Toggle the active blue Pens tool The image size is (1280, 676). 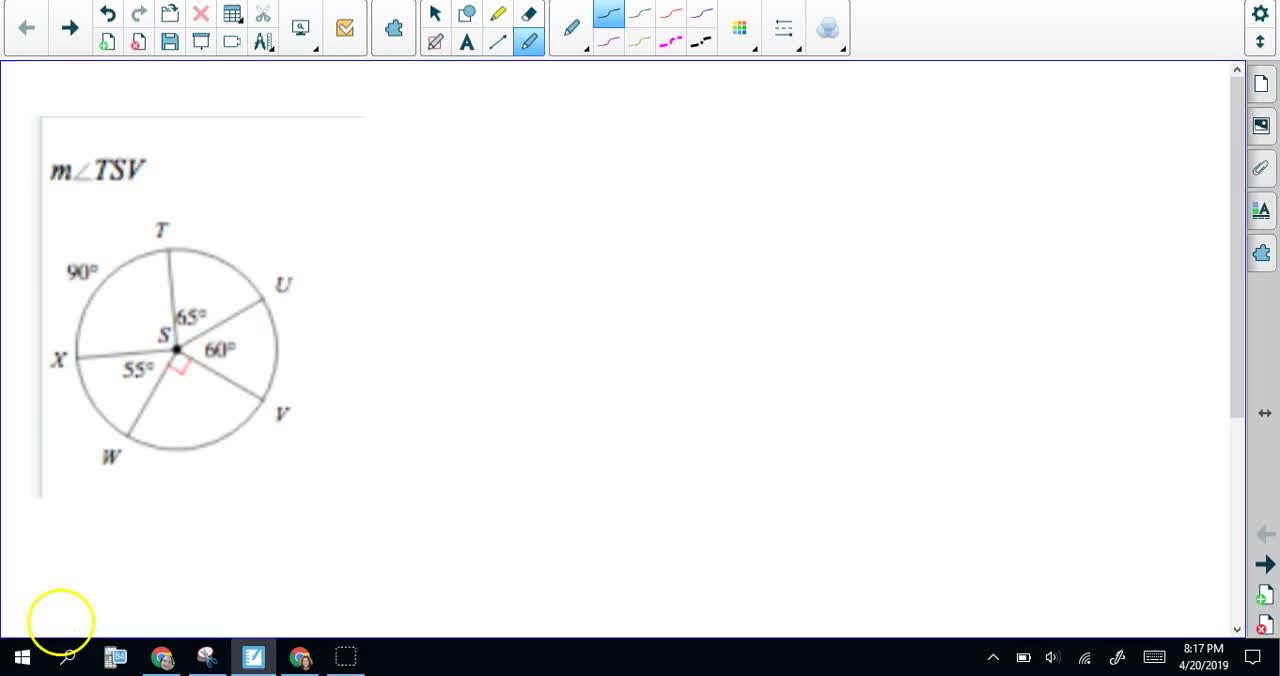pos(529,42)
